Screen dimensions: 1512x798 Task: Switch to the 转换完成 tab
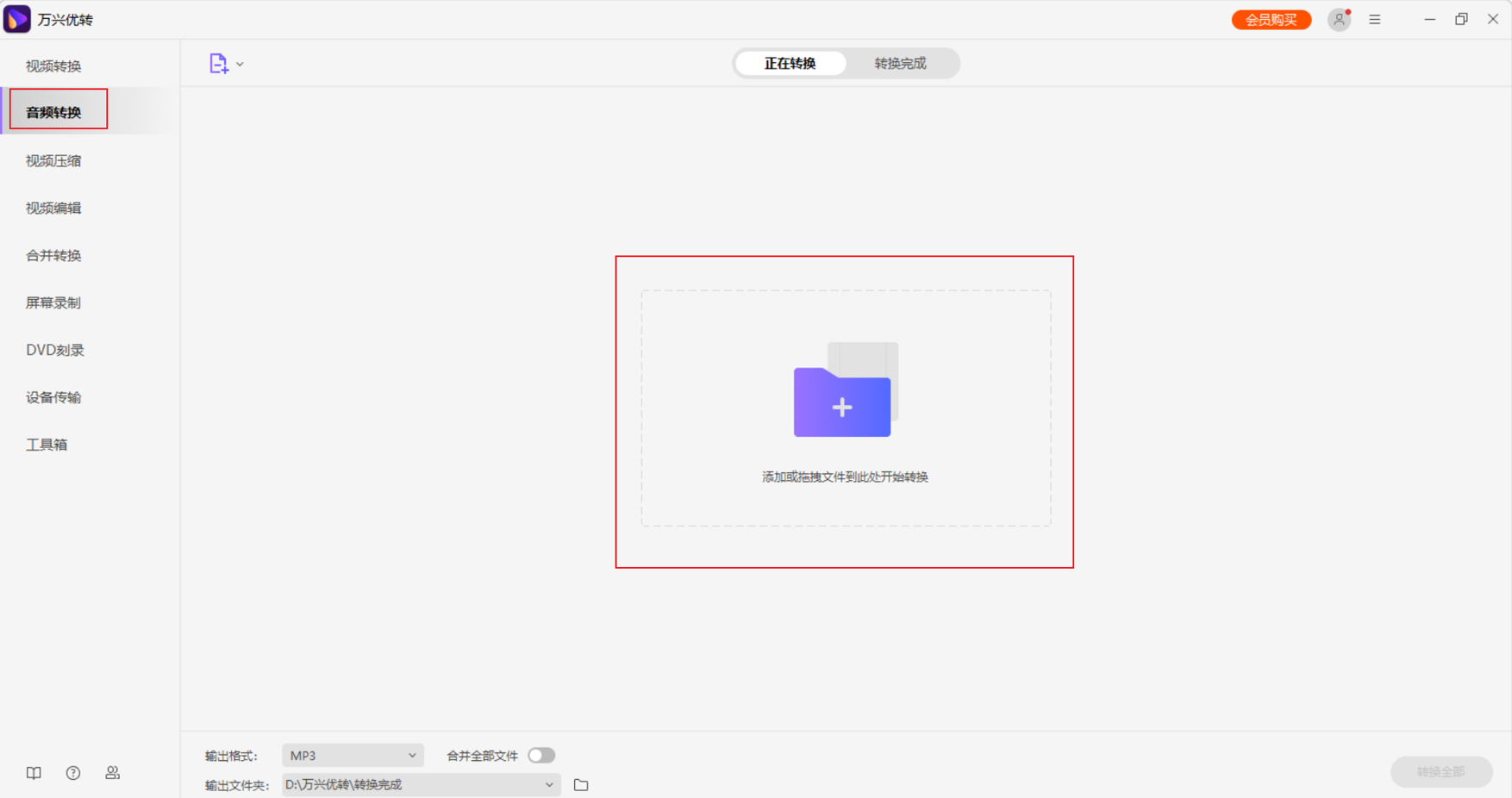pyautogui.click(x=900, y=64)
